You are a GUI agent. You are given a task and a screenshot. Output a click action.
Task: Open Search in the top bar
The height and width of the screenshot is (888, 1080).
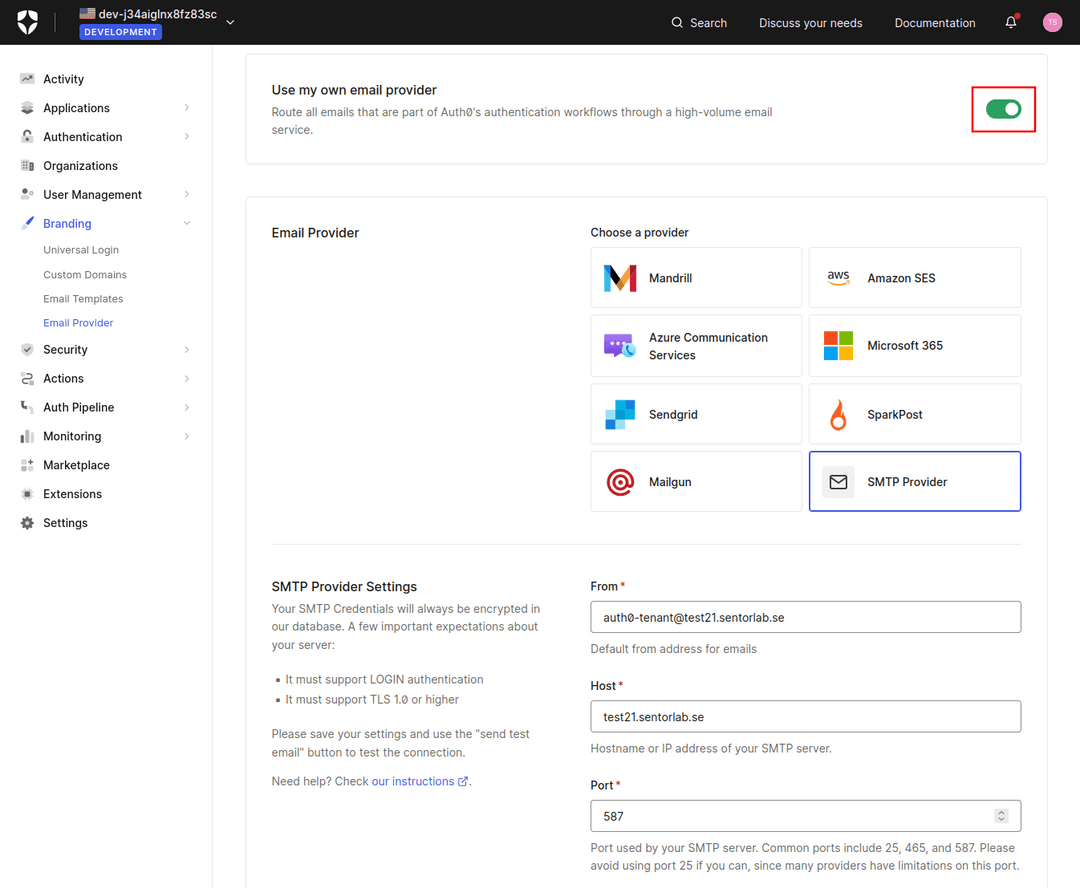pyautogui.click(x=698, y=22)
